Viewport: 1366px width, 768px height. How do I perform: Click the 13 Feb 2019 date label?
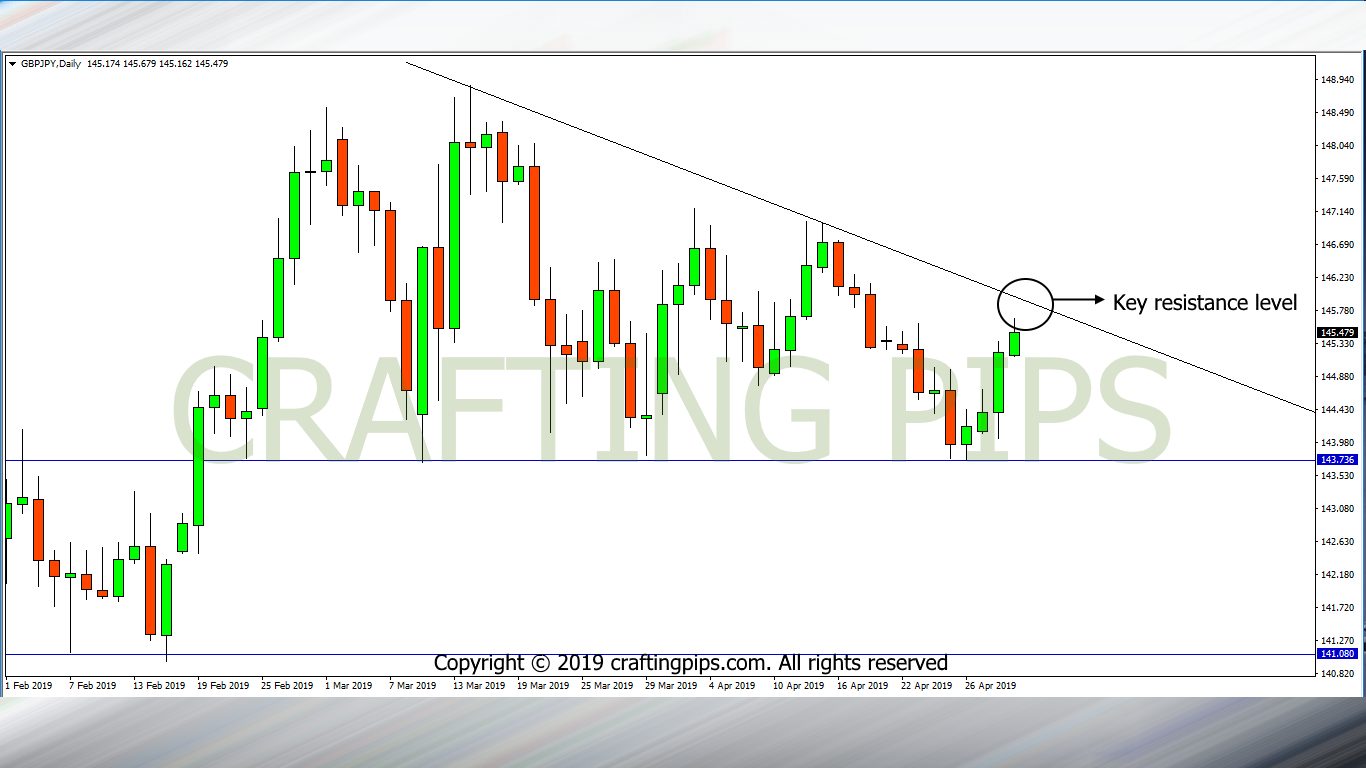(x=158, y=686)
